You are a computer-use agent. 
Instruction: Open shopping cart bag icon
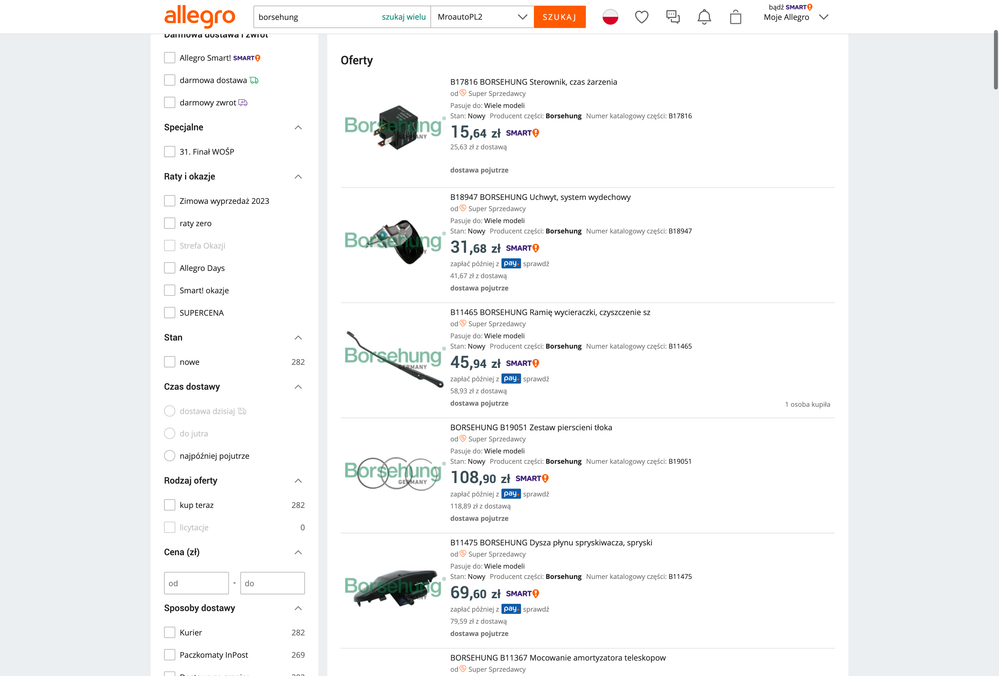click(x=735, y=17)
